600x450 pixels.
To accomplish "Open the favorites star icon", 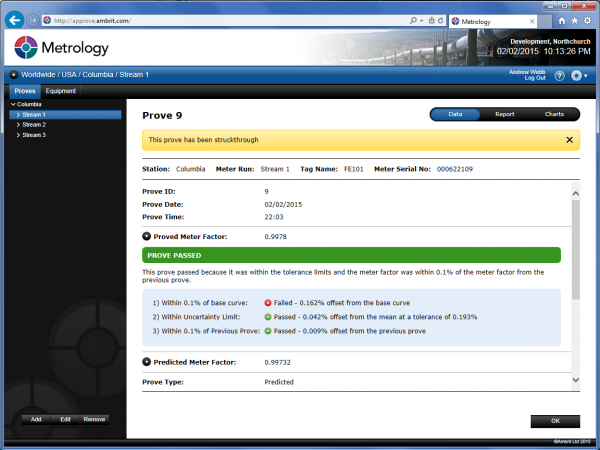I will tap(574, 21).
